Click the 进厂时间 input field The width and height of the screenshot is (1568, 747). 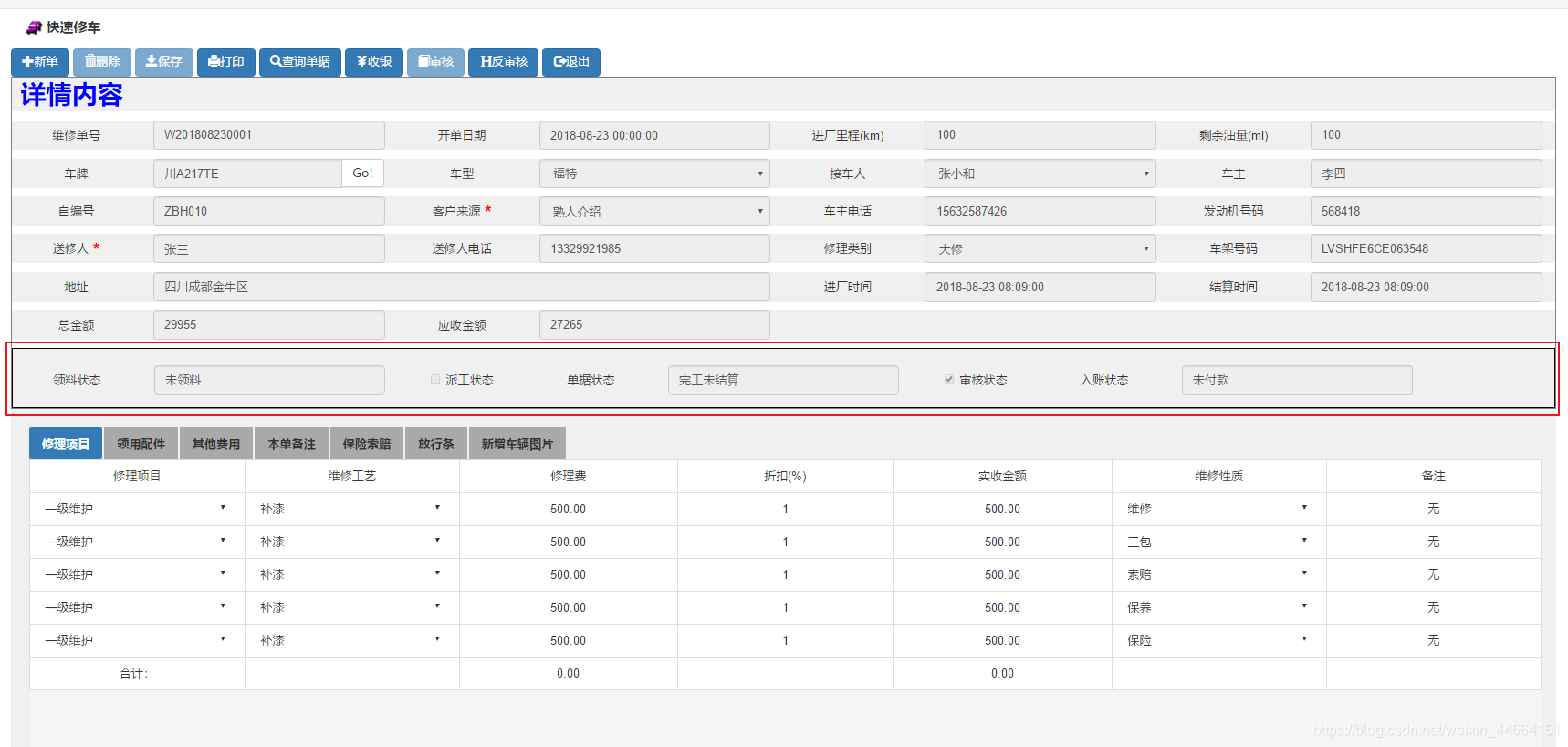pyautogui.click(x=1040, y=287)
